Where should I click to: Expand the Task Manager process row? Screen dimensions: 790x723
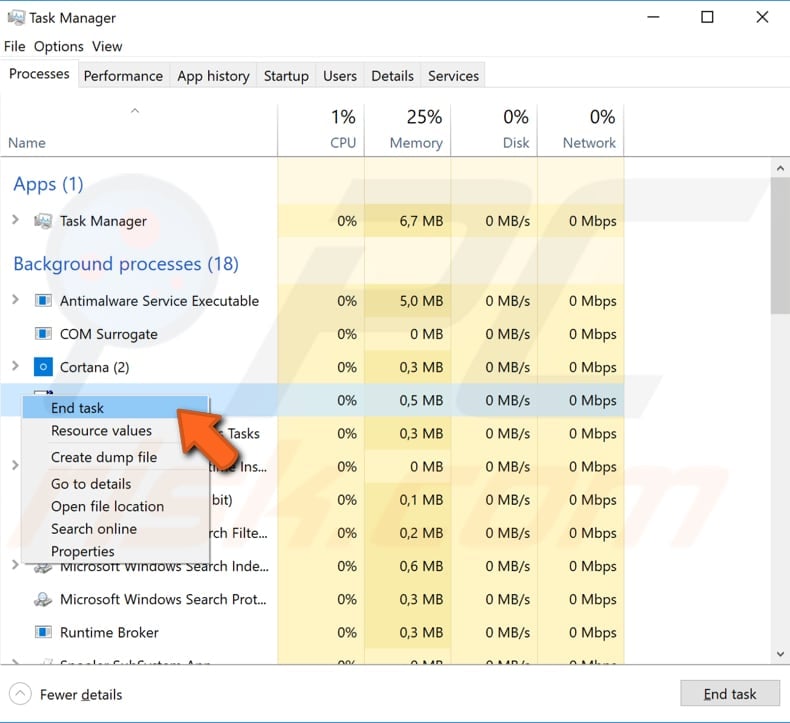click(x=15, y=220)
